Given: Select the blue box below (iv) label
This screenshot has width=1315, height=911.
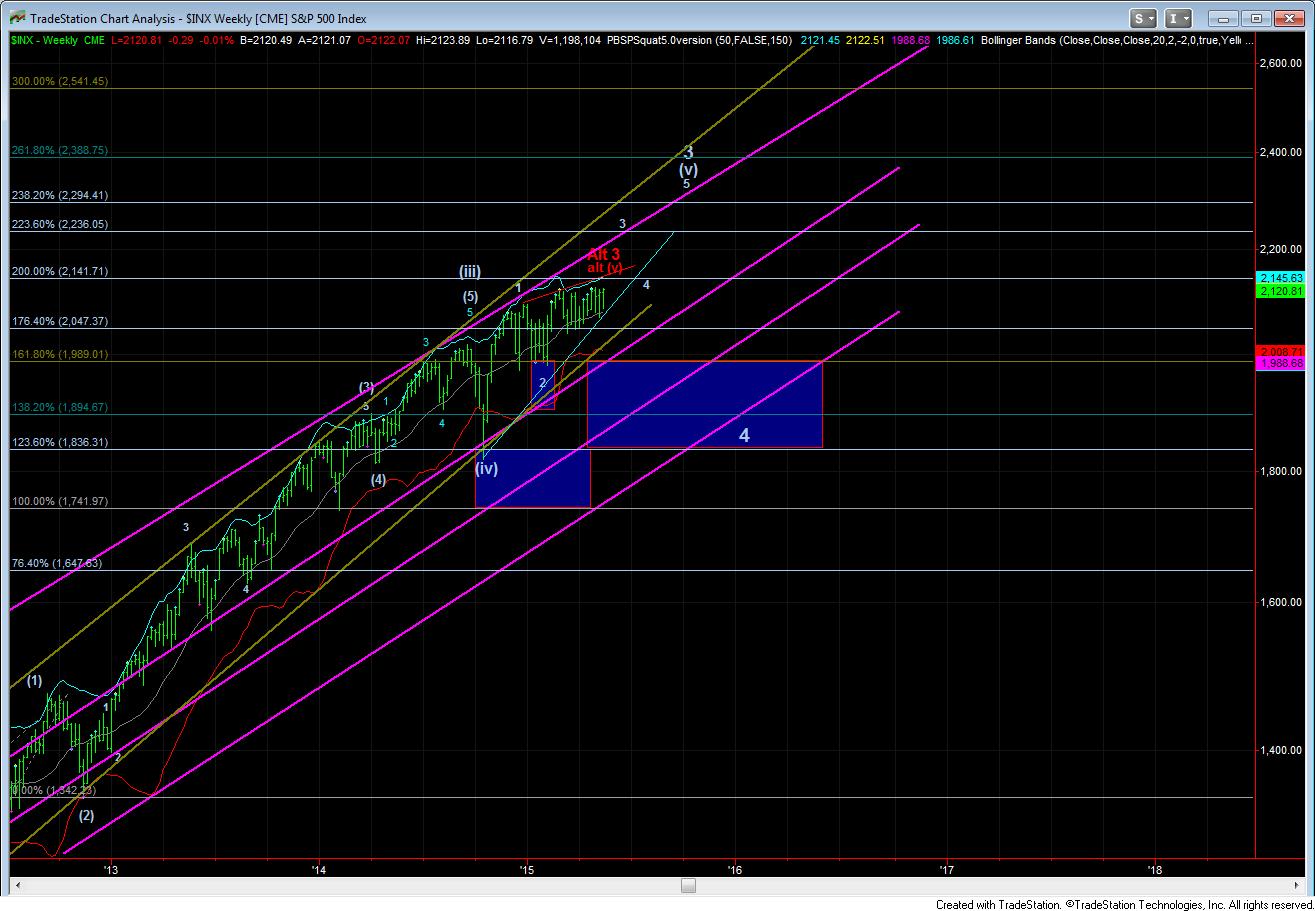Looking at the screenshot, I should click(x=532, y=478).
